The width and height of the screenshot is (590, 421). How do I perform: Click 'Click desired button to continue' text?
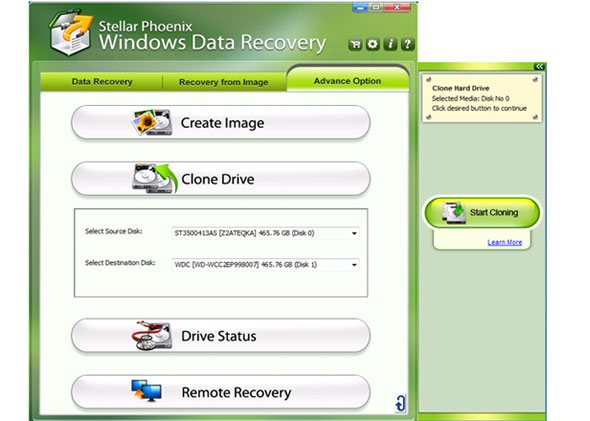coord(479,108)
